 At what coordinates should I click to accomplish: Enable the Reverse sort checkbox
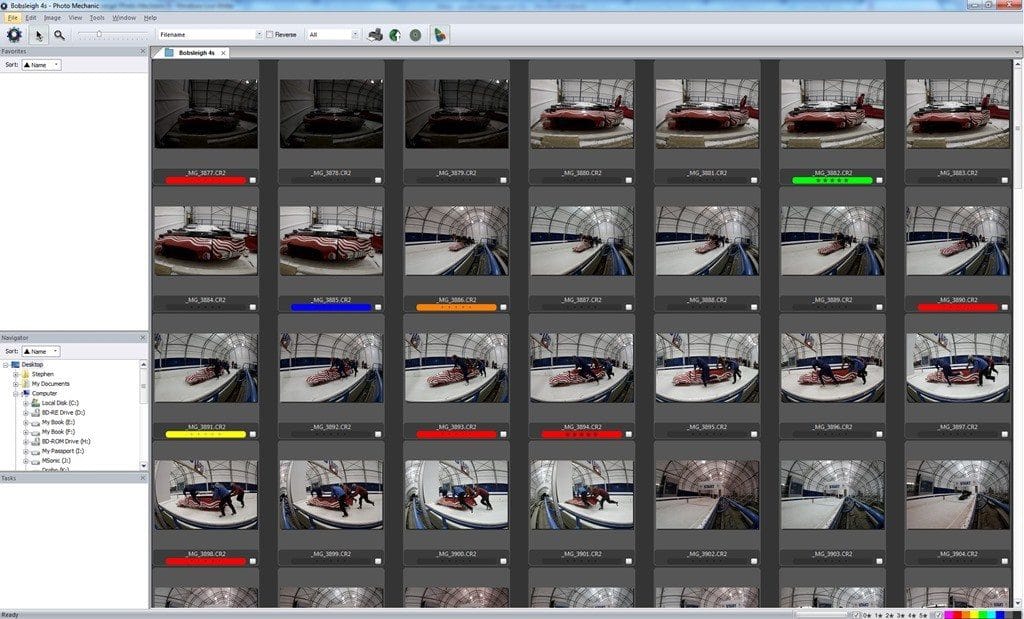click(268, 33)
